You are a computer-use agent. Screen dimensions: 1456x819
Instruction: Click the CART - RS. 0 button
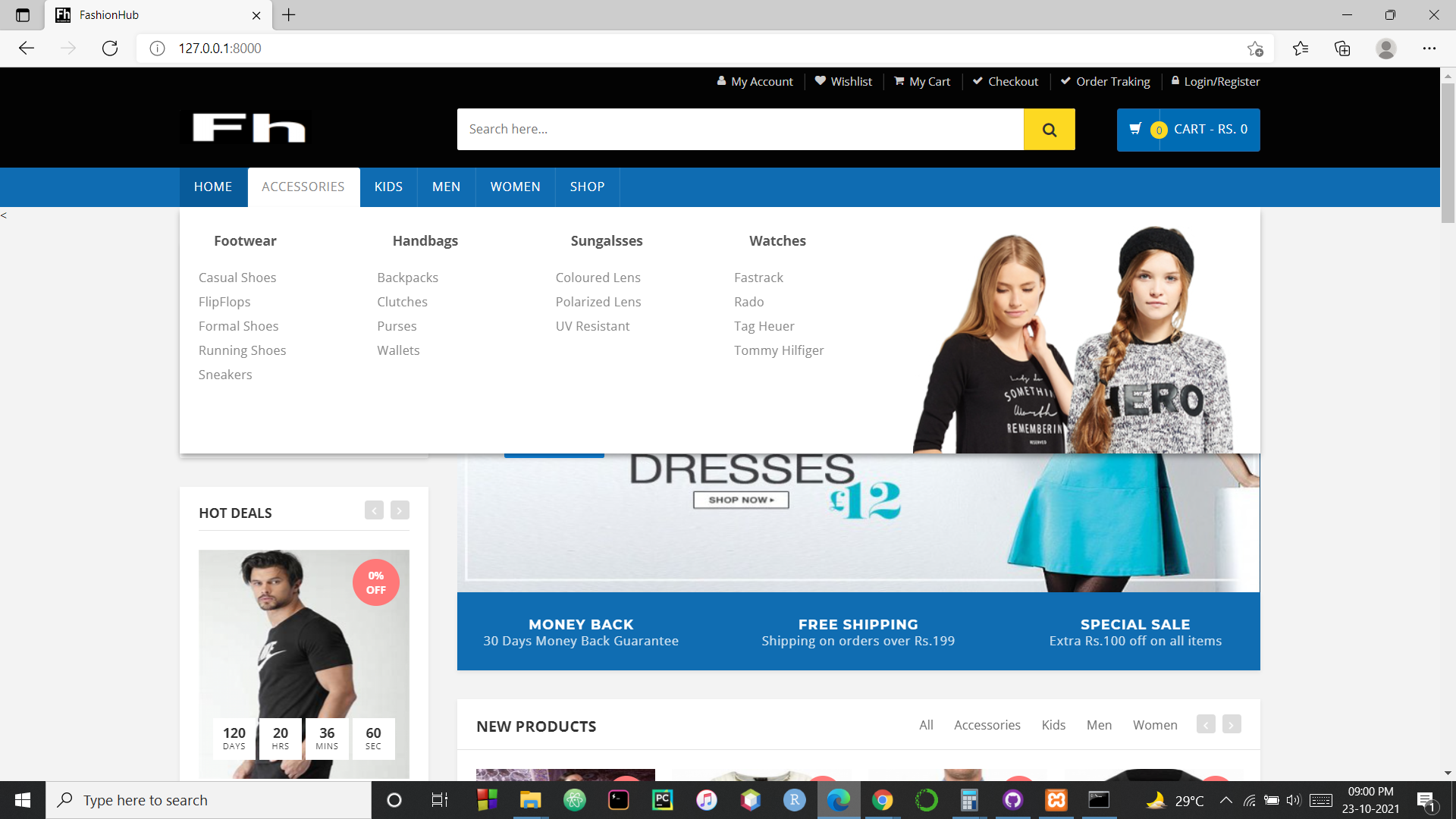[x=1188, y=130]
